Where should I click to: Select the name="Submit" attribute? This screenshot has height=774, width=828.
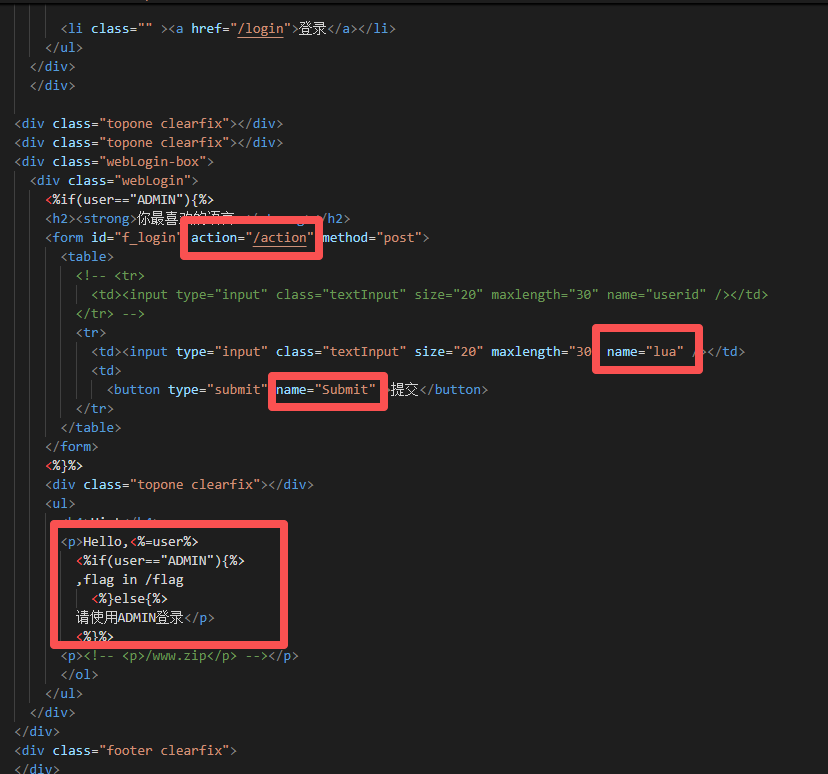(326, 390)
